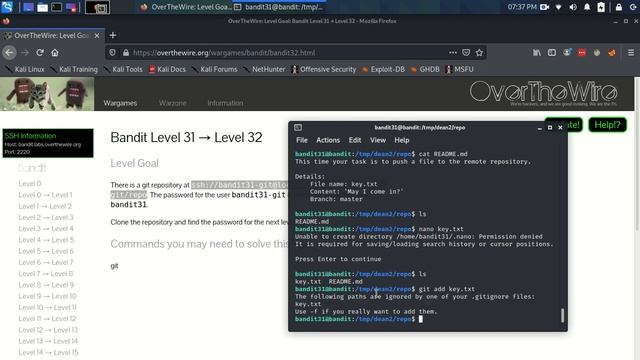Open Kali Training bookmark
This screenshot has height=360, width=640.
coord(74,69)
